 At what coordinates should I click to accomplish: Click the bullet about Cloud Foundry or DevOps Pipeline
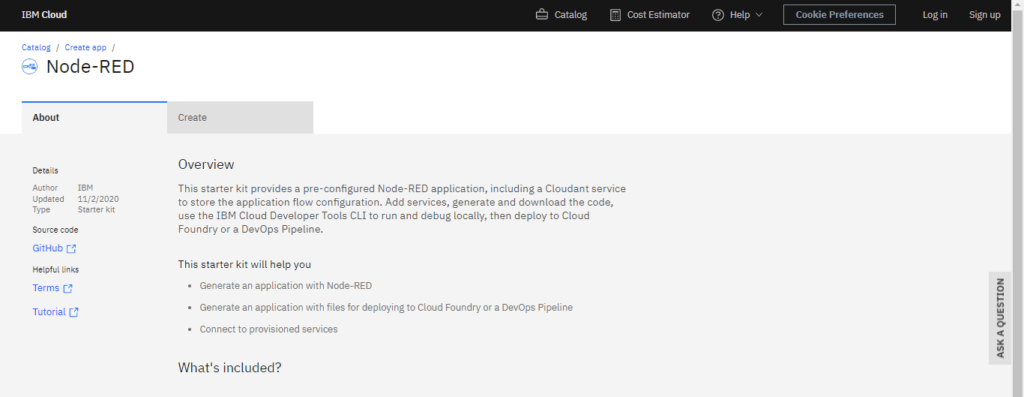[386, 308]
